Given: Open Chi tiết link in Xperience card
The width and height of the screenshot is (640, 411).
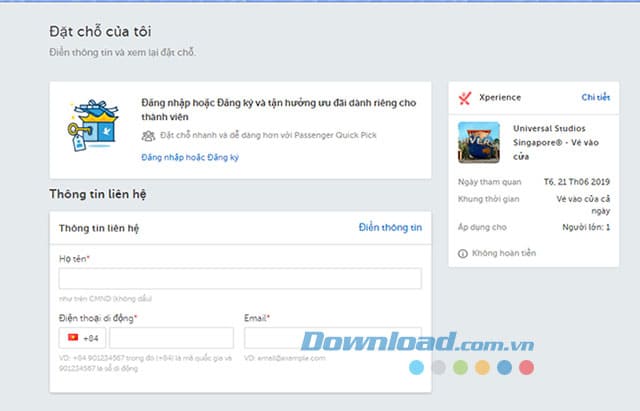Looking at the screenshot, I should coord(596,97).
